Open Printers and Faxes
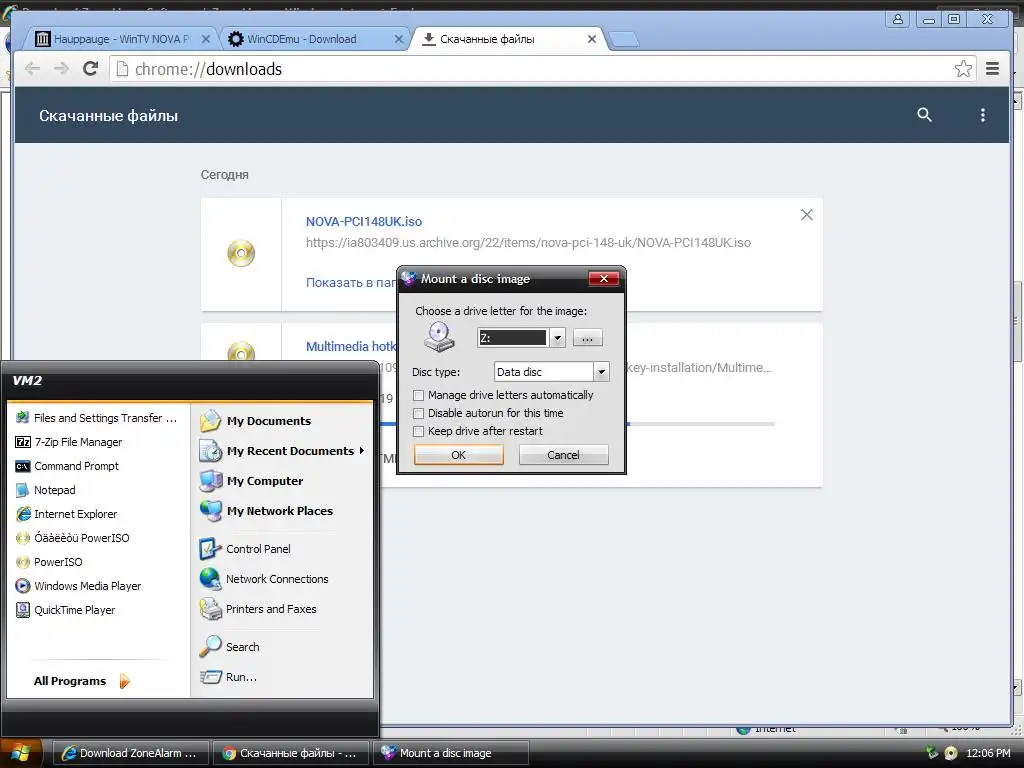This screenshot has height=768, width=1024. coord(258,609)
